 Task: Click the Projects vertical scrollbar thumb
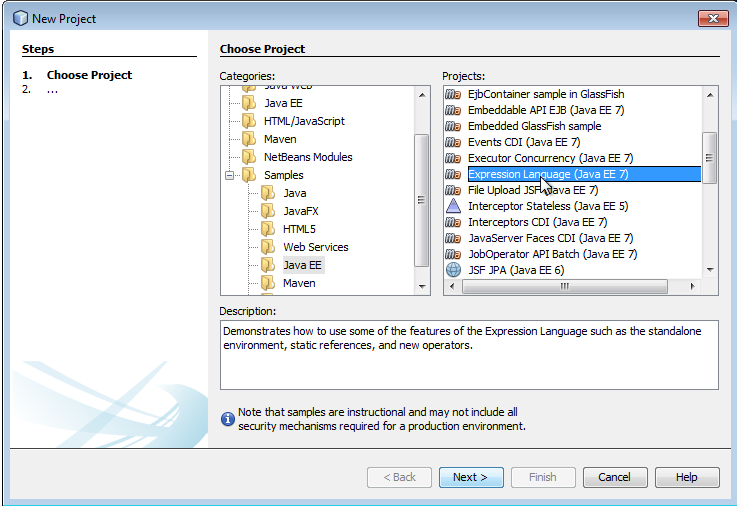(x=709, y=157)
